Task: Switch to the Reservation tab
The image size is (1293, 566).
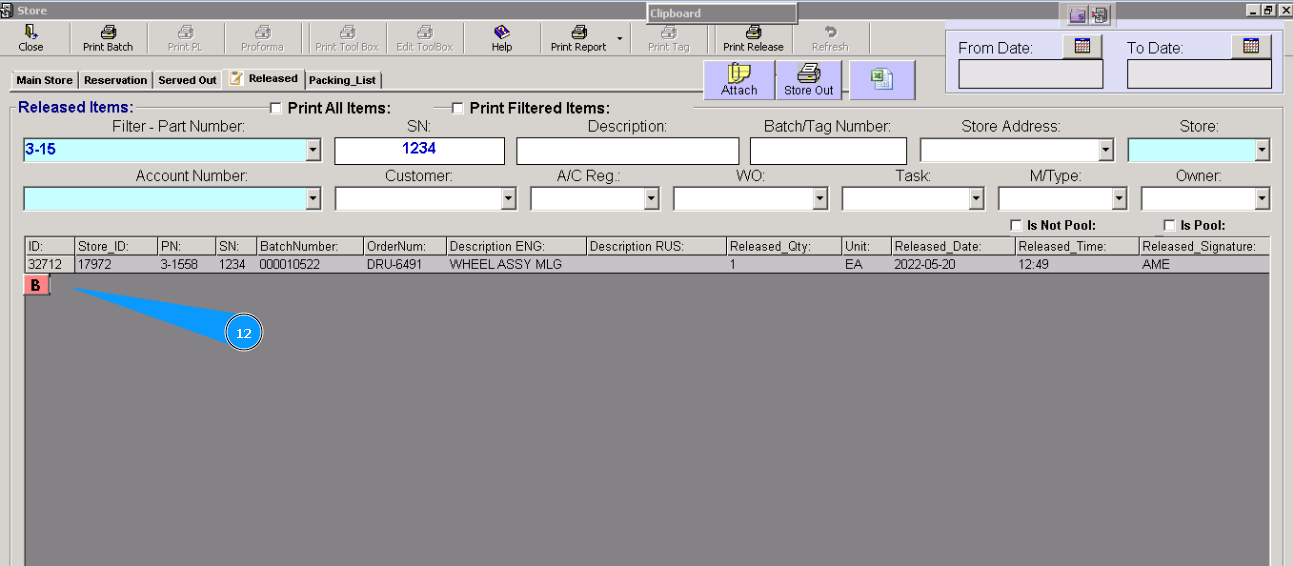Action: (x=115, y=80)
